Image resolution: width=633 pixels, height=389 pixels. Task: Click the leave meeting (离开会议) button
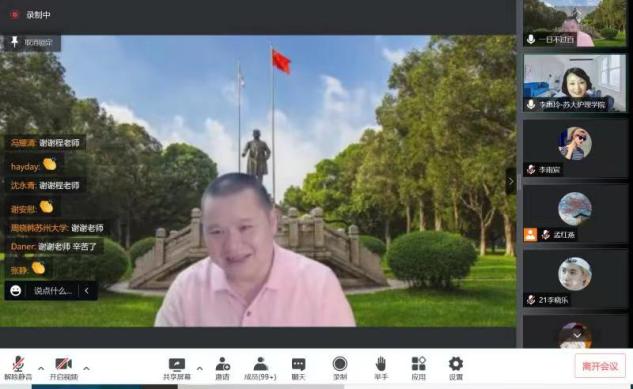(600, 366)
